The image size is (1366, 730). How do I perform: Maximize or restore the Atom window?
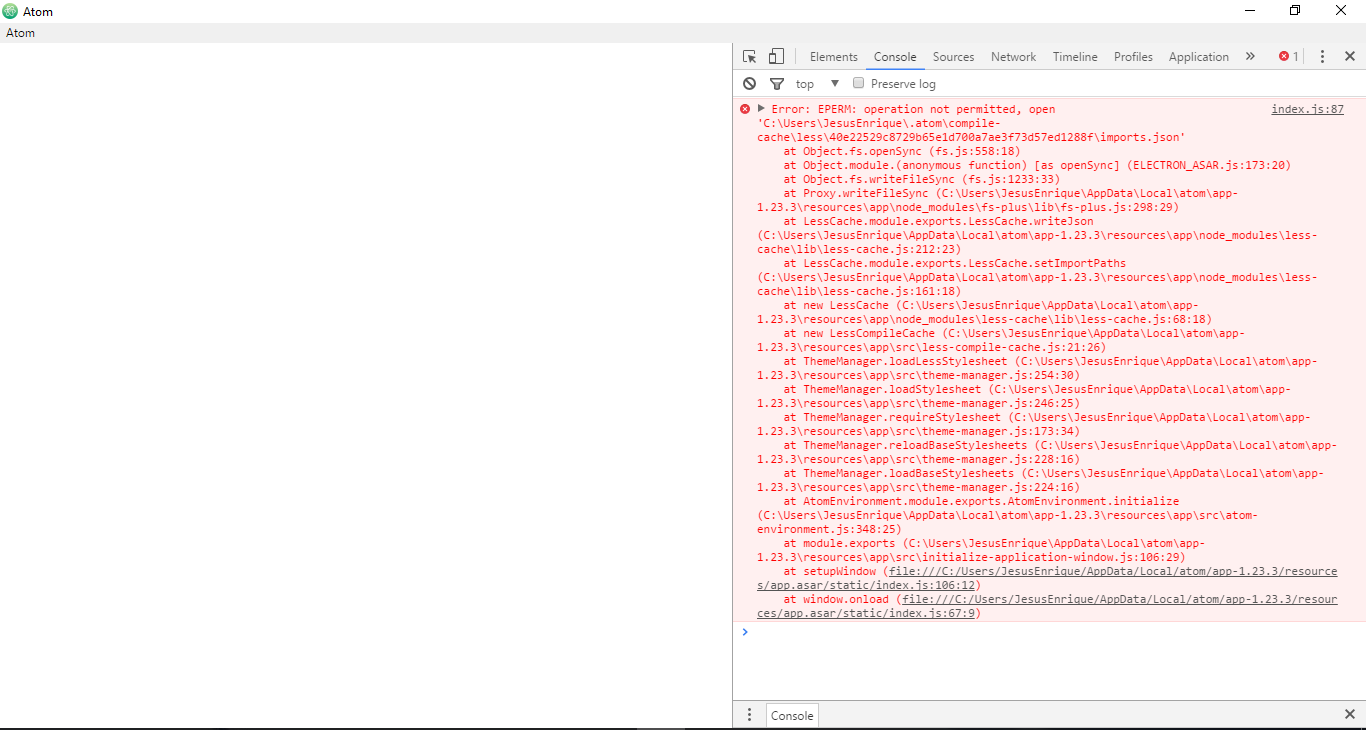tap(1295, 11)
